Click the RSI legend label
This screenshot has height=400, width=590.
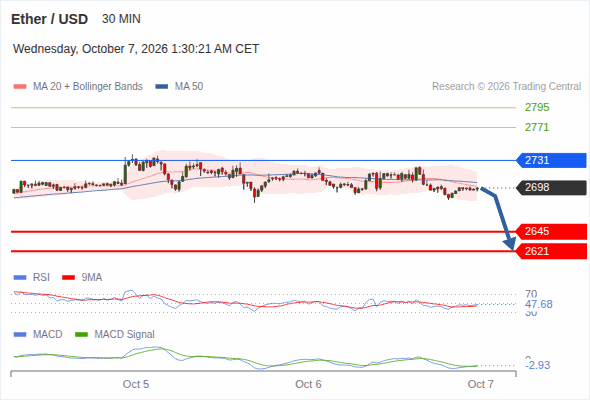pyautogui.click(x=41, y=278)
